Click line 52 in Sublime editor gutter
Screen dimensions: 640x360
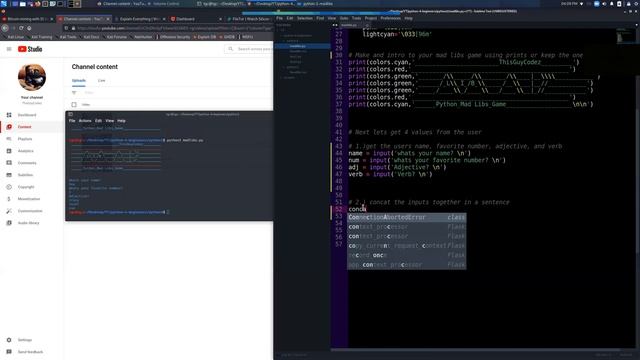click(338, 209)
